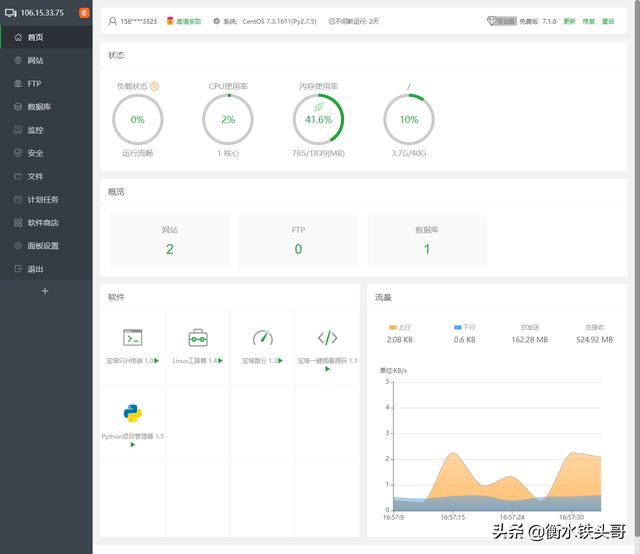640x554 pixels.
Task: Click the play arrow next to Linux工具箱 1.4
Action: tap(221, 360)
